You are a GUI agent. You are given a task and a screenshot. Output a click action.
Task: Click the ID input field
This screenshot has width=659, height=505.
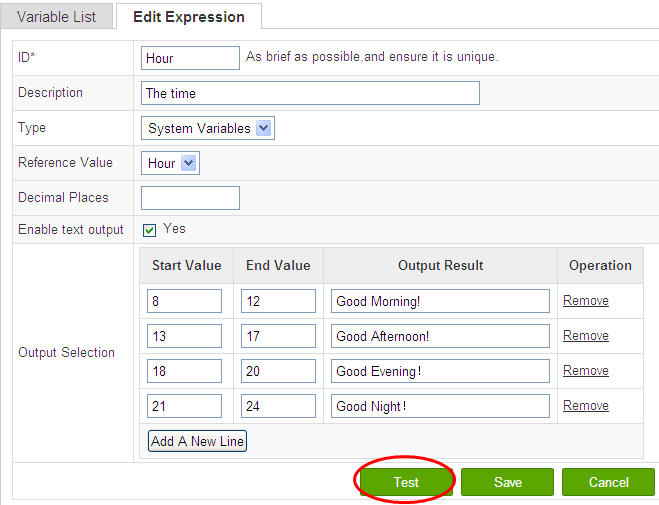[190, 58]
